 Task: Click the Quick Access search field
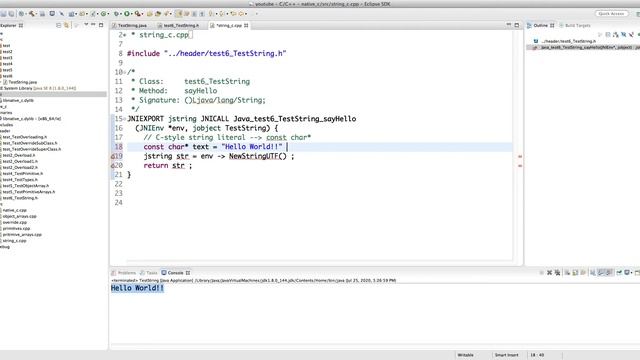(611, 13)
